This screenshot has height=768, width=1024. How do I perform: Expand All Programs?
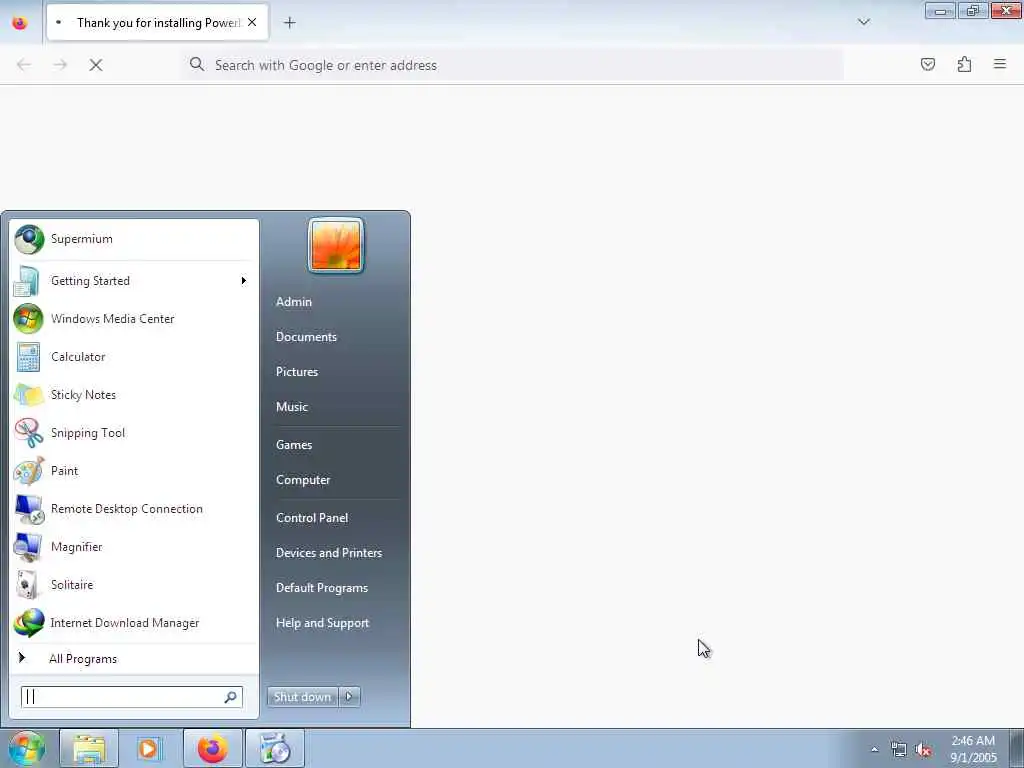tap(134, 659)
